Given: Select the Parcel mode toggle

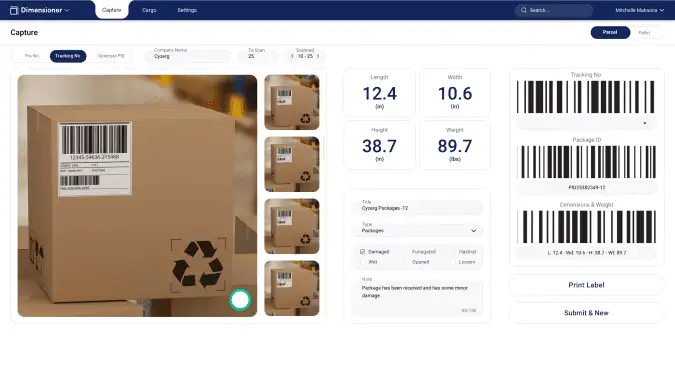Looking at the screenshot, I should [x=610, y=32].
